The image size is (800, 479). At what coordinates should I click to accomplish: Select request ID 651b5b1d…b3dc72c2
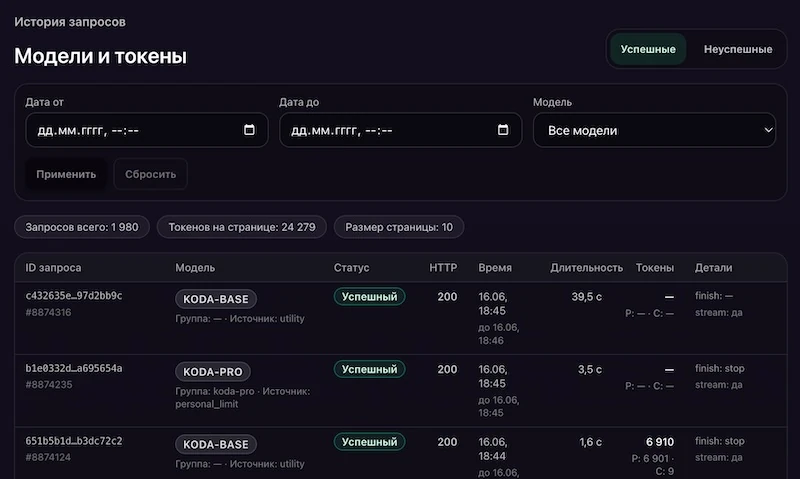click(x=74, y=441)
